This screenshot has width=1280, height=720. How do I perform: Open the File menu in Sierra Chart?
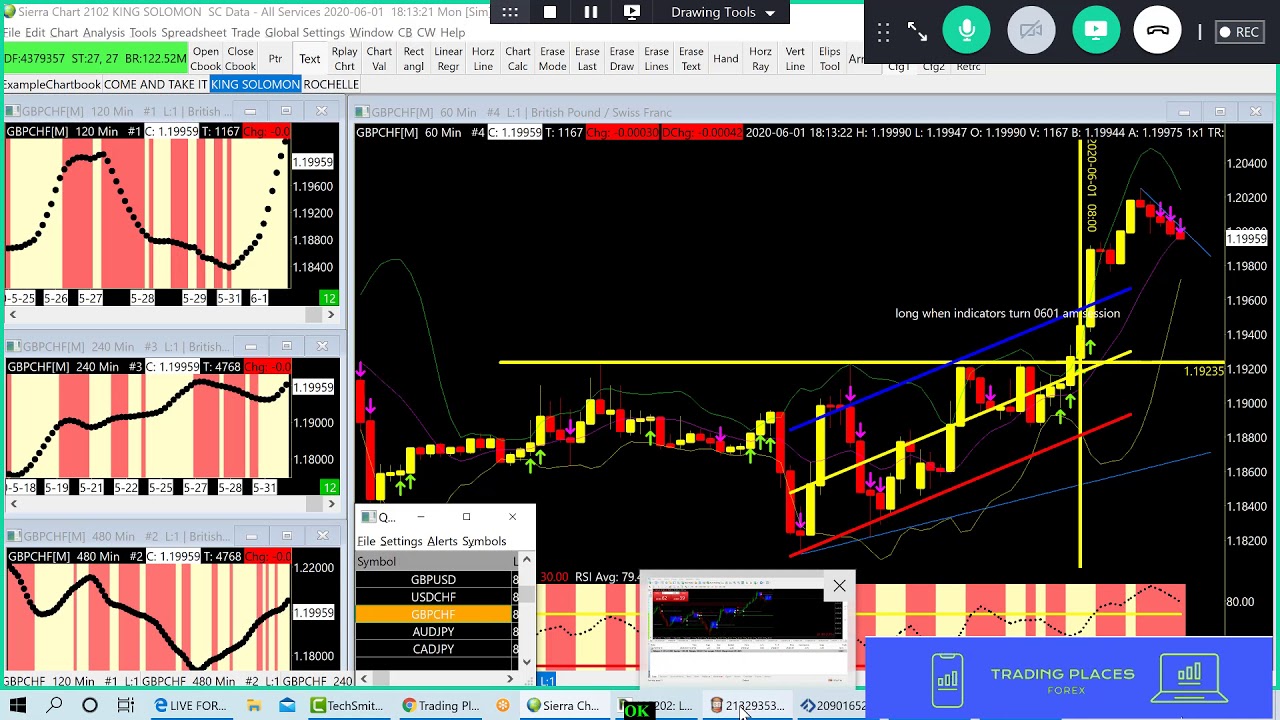click(11, 33)
